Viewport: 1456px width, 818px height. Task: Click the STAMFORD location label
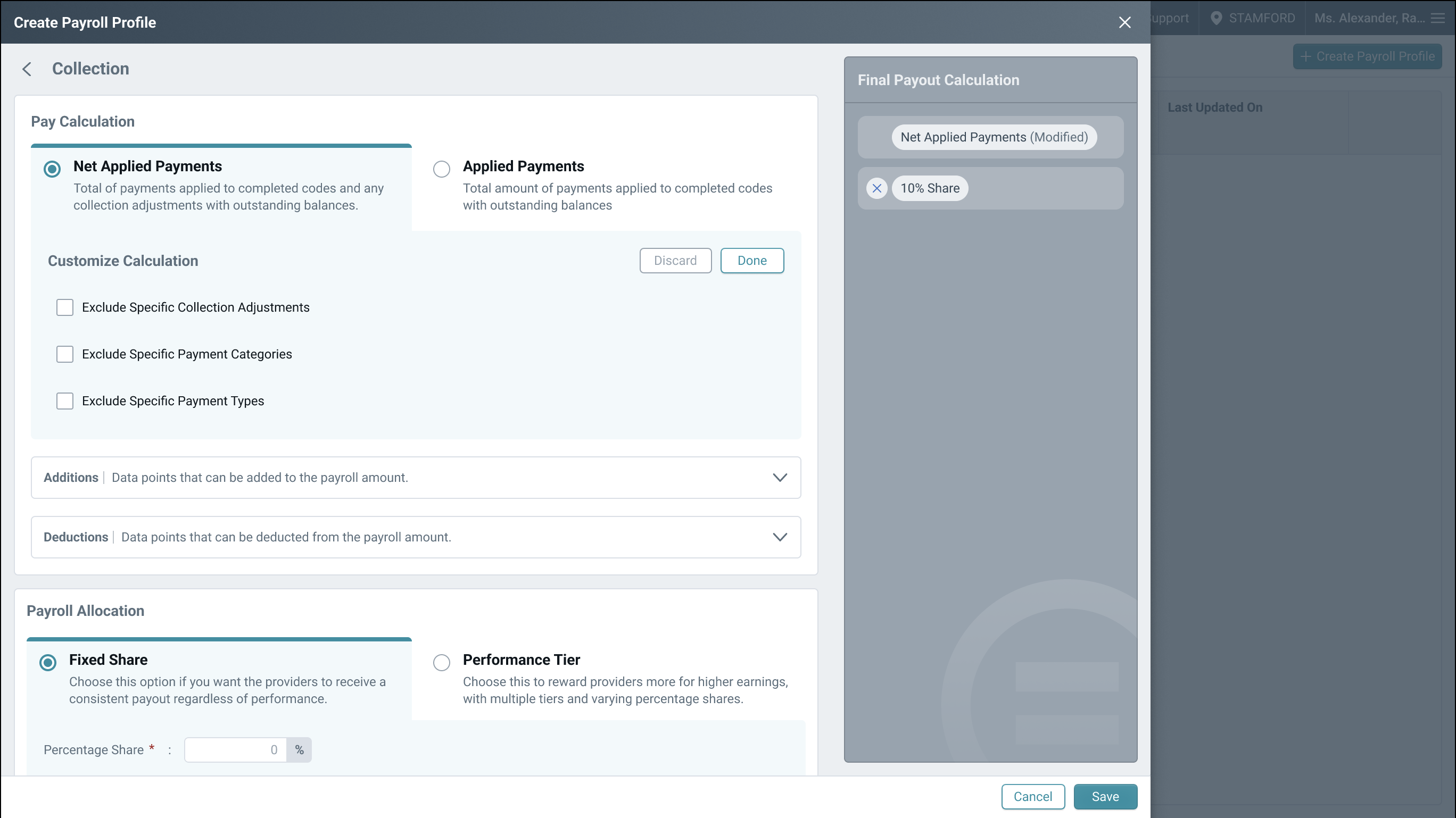(x=1262, y=18)
